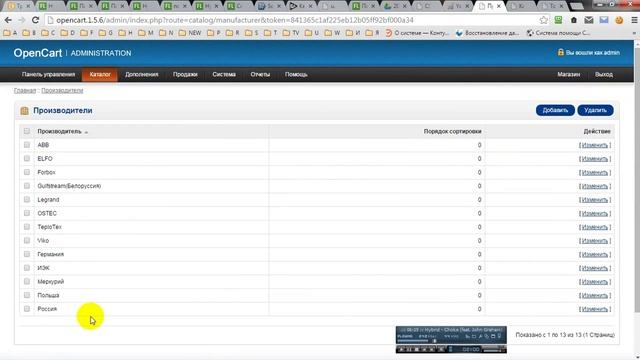Image resolution: width=640 pixels, height=360 pixels.
Task: Open the TV bookmarks folder
Action: [x=291, y=33]
